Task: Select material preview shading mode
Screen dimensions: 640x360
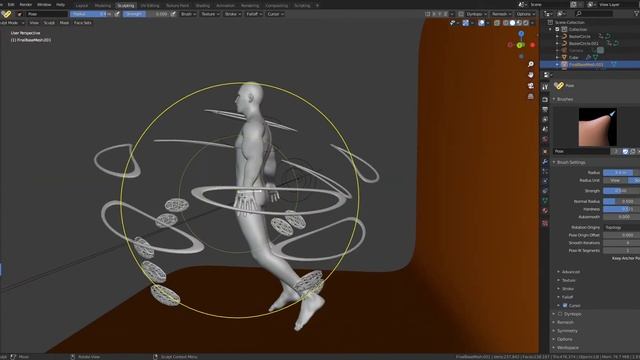Action: pos(519,23)
